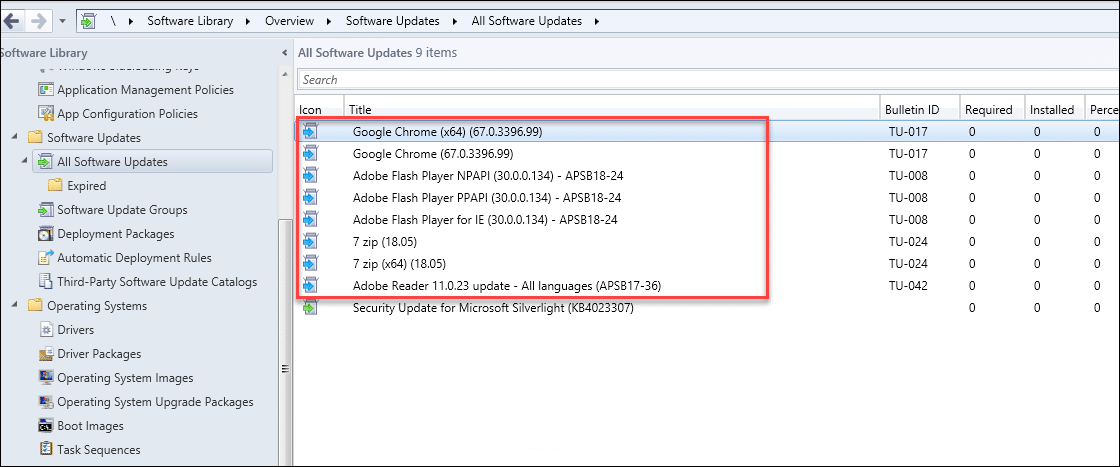Select Adobe Flash Player for IE row

pyautogui.click(x=707, y=219)
